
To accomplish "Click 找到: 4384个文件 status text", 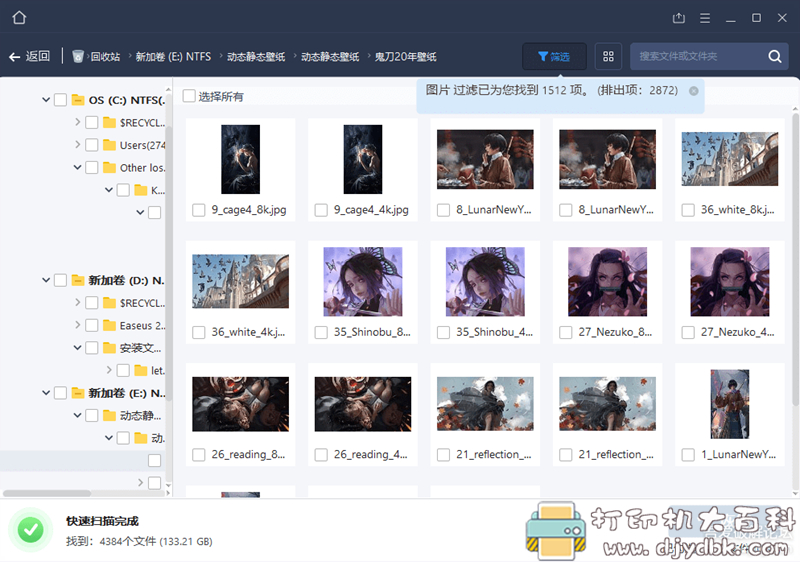I will [x=139, y=542].
